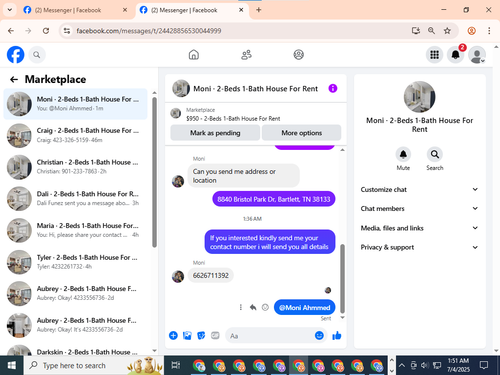Expand Media, files and links section
500x375 pixels.
click(419, 228)
